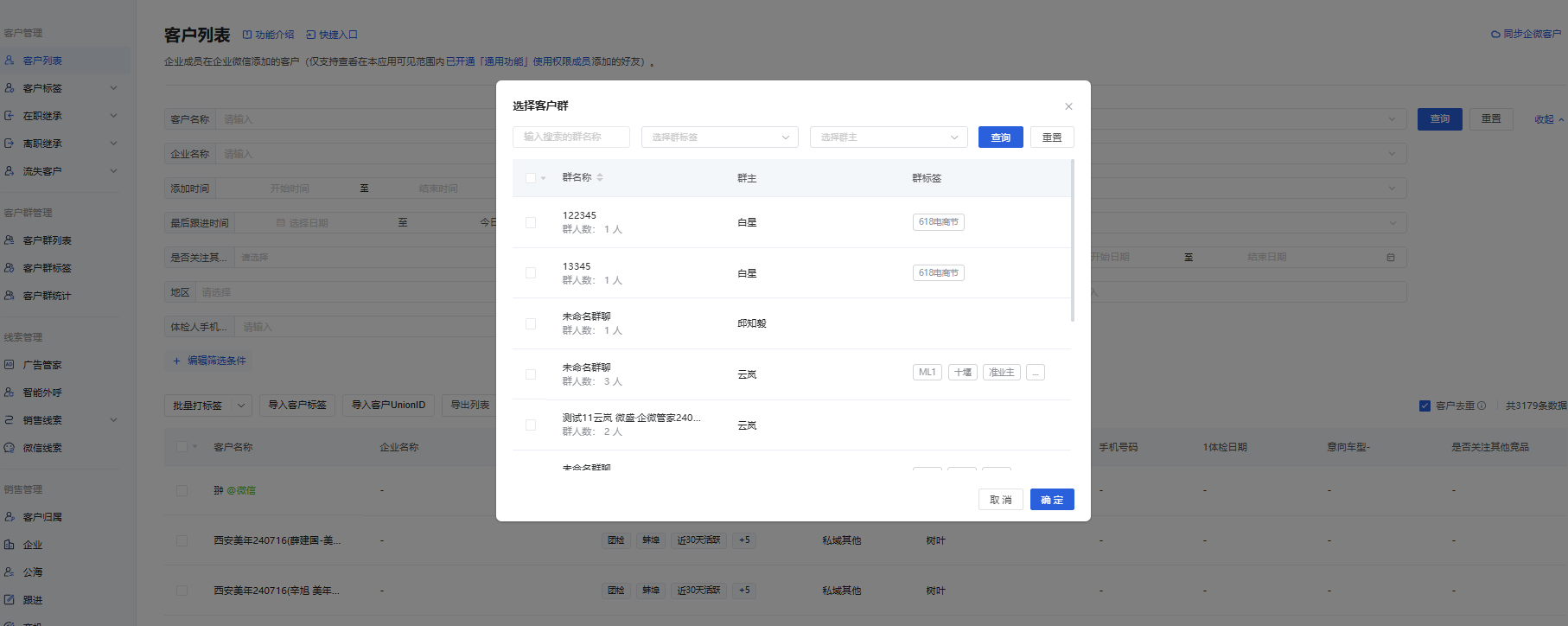Expand hidden tags via the … tag
The image size is (1568, 626).
(x=1036, y=373)
